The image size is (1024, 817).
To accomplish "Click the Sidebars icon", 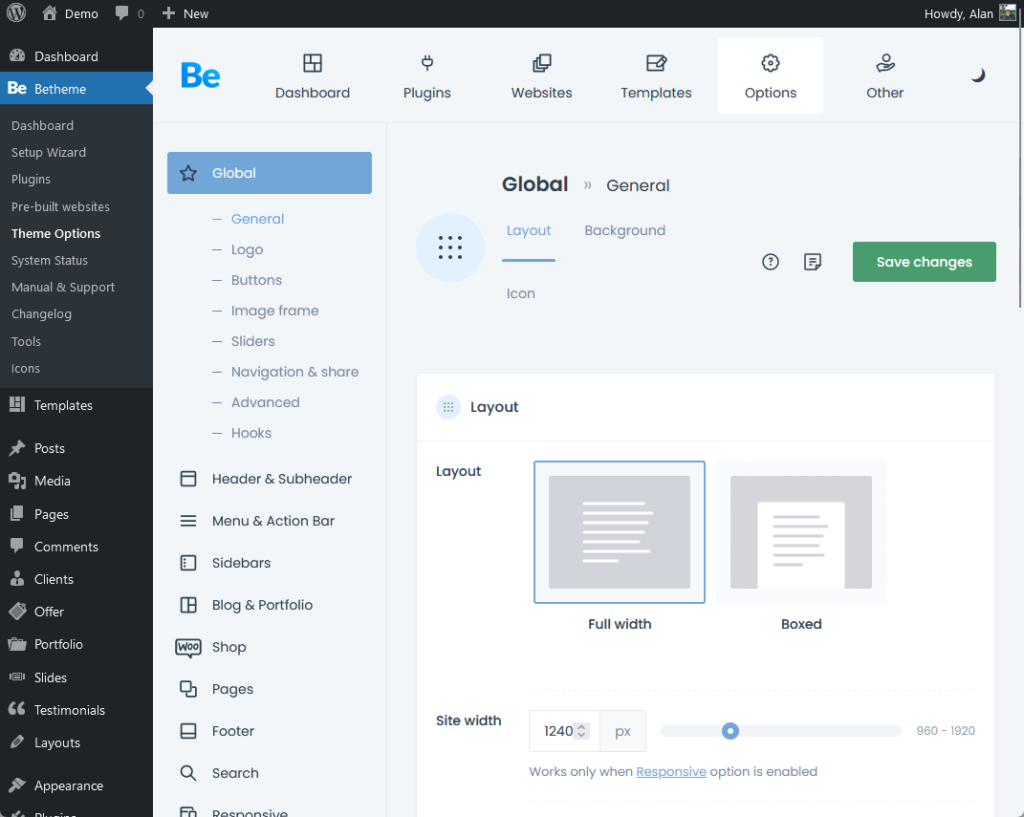I will (x=188, y=562).
